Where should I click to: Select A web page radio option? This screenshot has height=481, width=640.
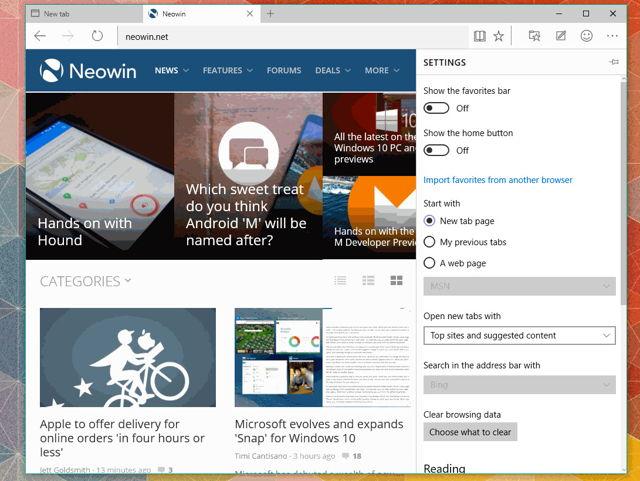[429, 263]
